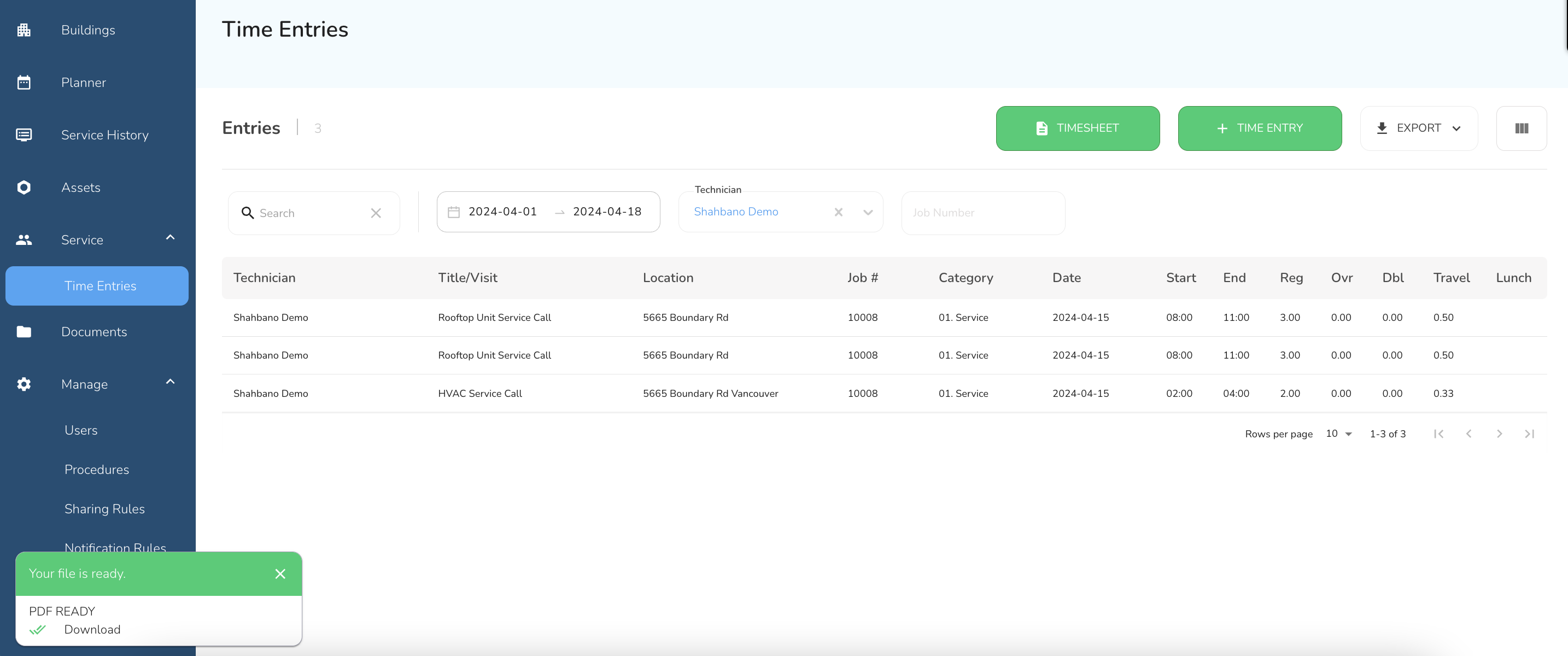
Task: Open the column layout icon button
Action: pos(1521,128)
